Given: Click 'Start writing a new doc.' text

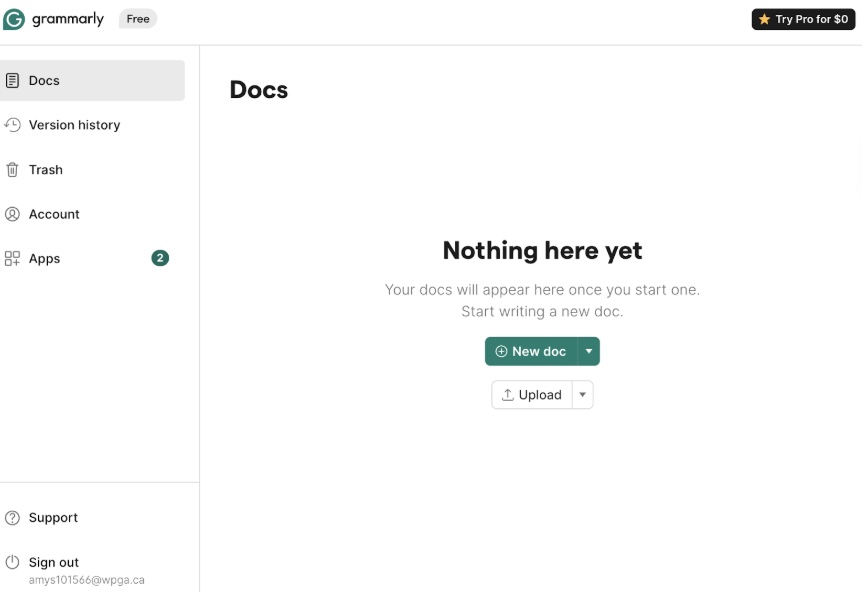Looking at the screenshot, I should pos(543,312).
